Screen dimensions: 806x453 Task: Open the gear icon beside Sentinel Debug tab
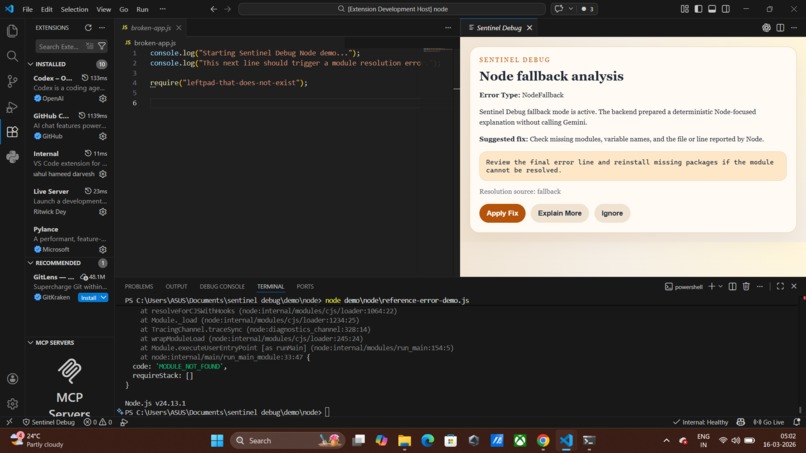click(x=766, y=28)
